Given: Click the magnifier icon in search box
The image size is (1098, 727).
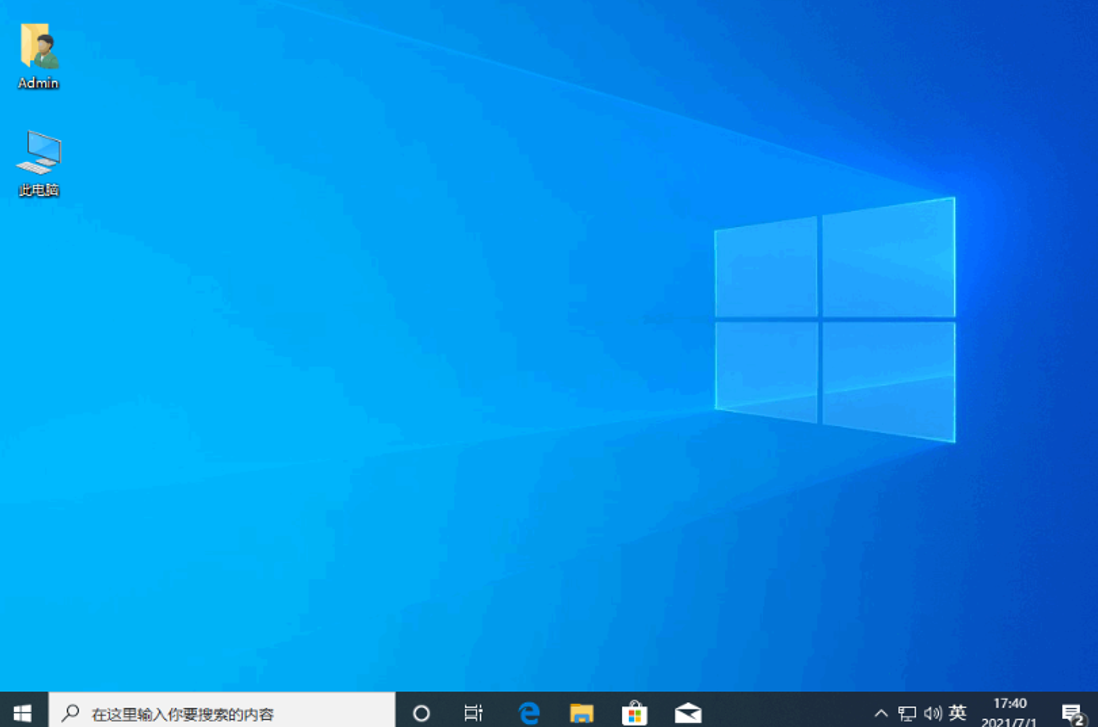Looking at the screenshot, I should 71,713.
